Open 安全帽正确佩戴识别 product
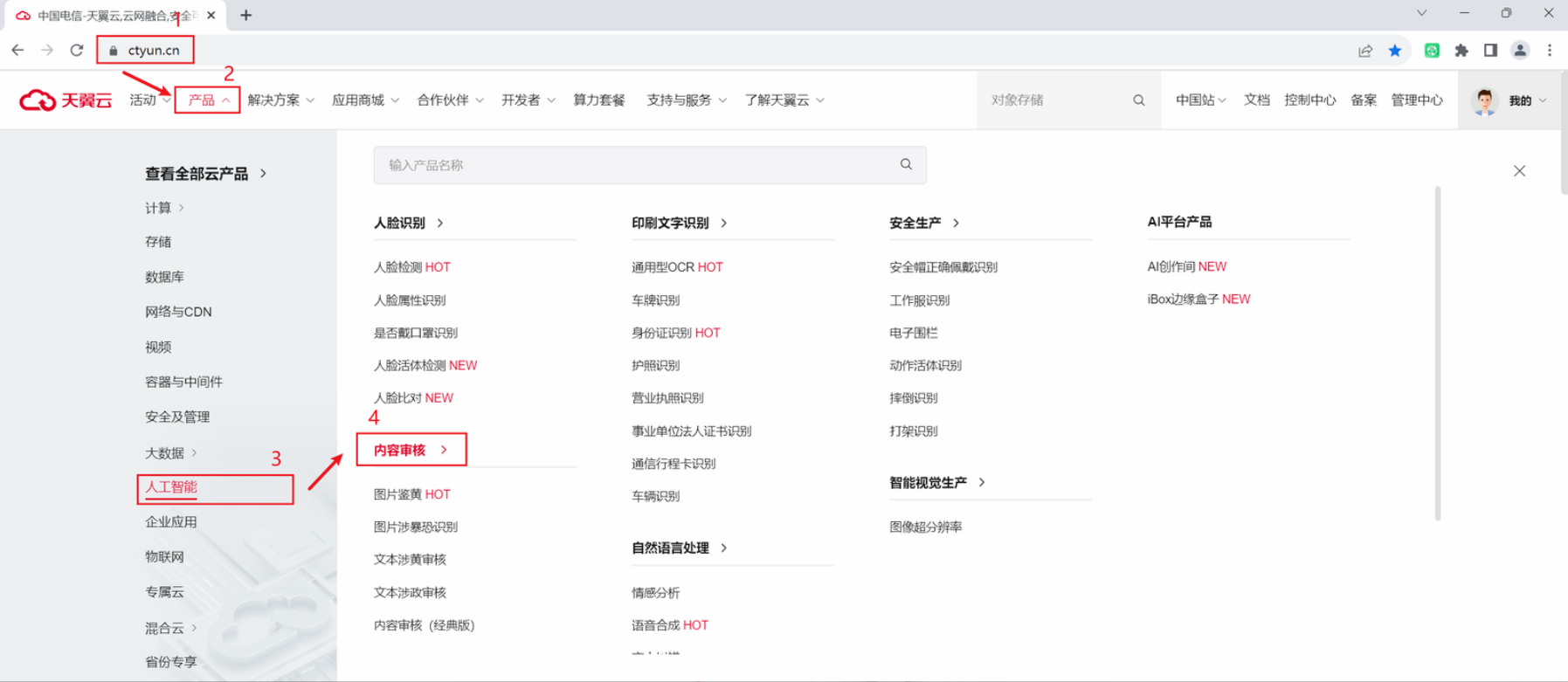 pos(943,267)
